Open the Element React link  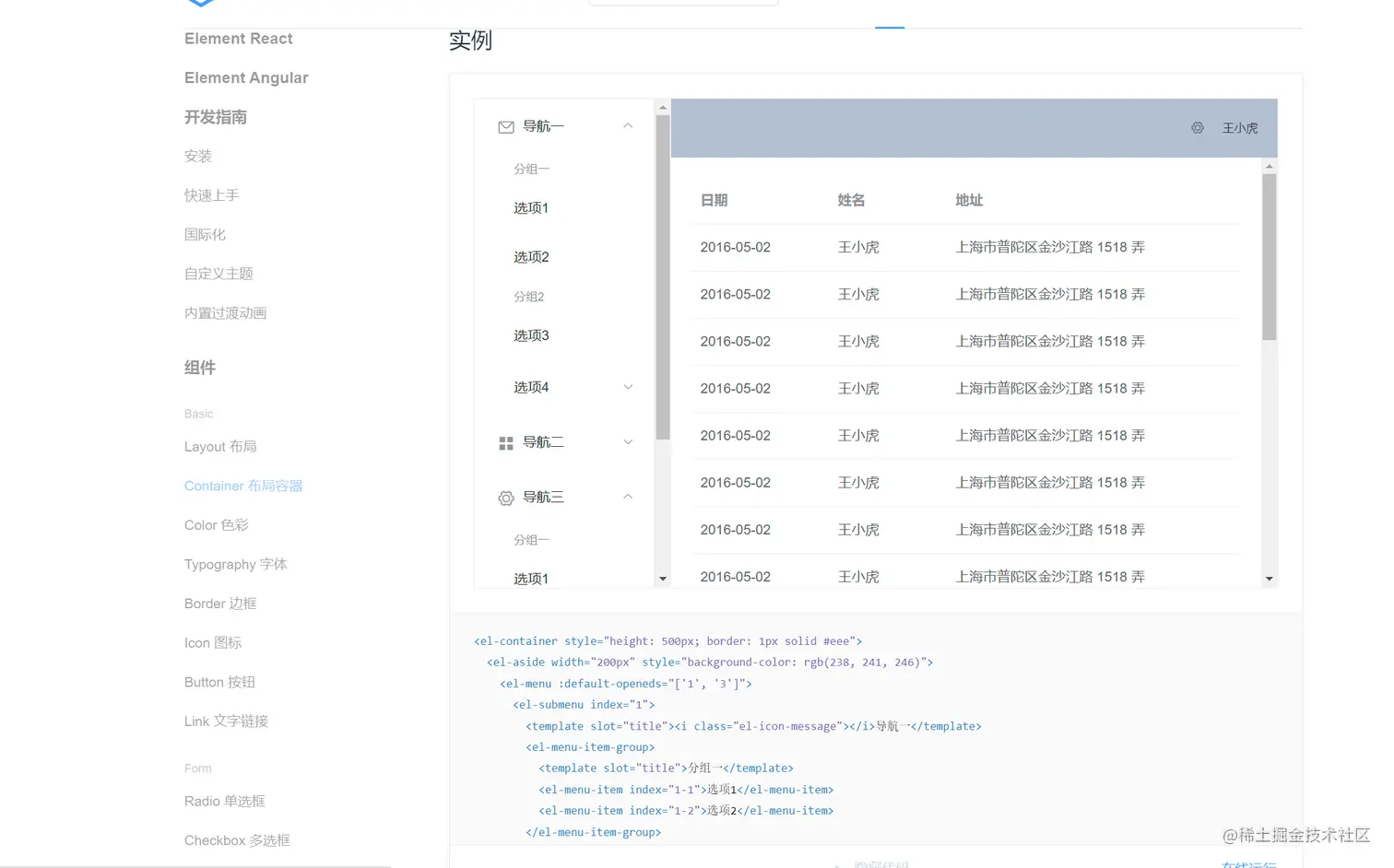click(238, 39)
